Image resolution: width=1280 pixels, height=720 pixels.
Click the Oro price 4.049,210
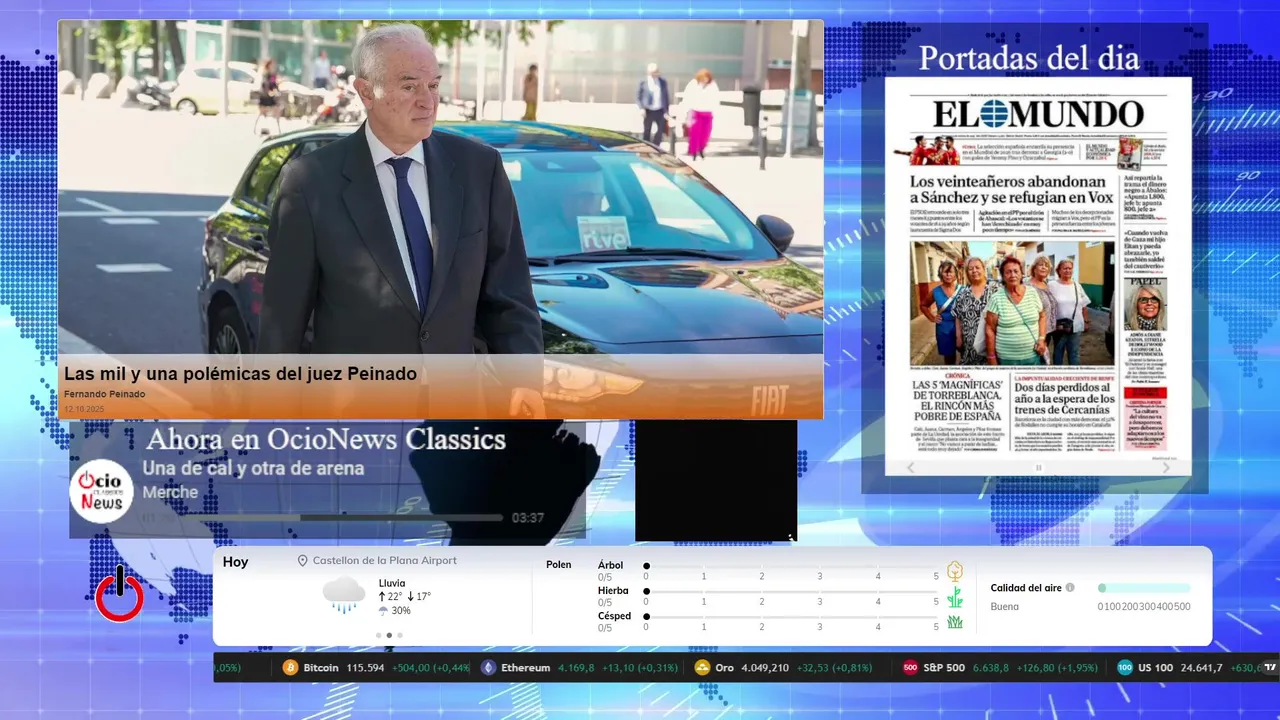[x=764, y=668]
